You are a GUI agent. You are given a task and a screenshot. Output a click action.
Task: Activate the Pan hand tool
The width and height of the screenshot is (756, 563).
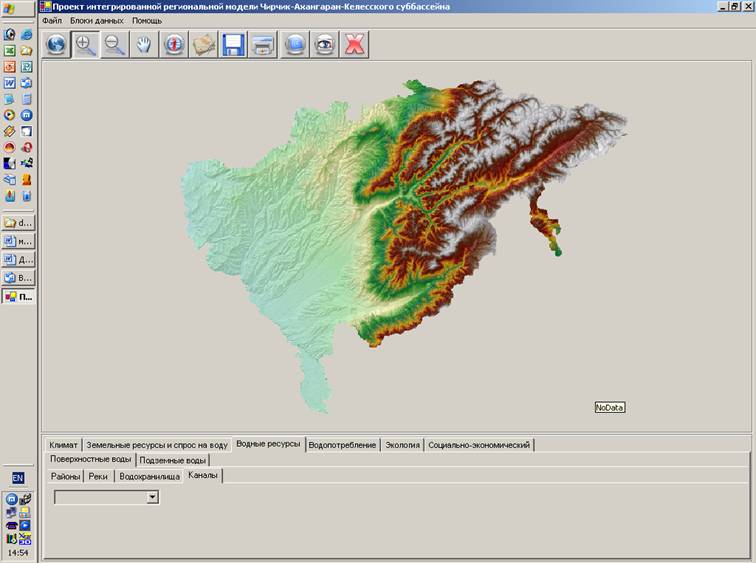(x=144, y=45)
